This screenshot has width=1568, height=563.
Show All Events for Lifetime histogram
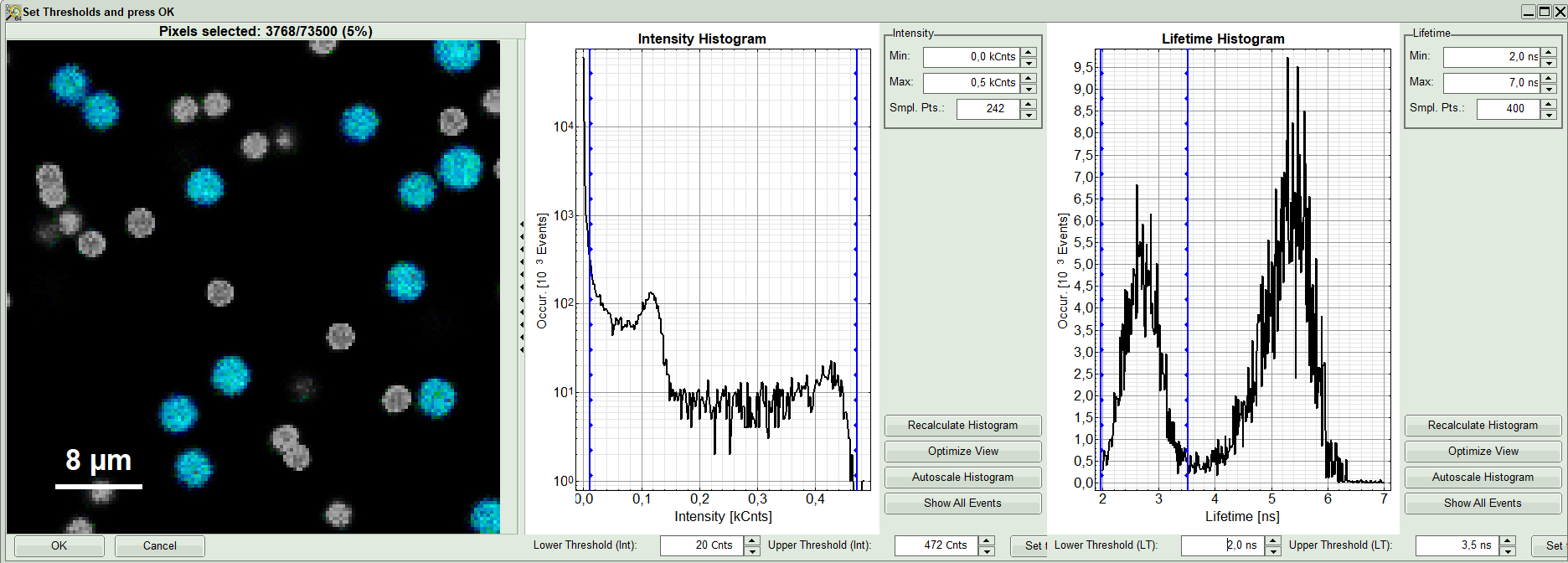[x=1483, y=504]
